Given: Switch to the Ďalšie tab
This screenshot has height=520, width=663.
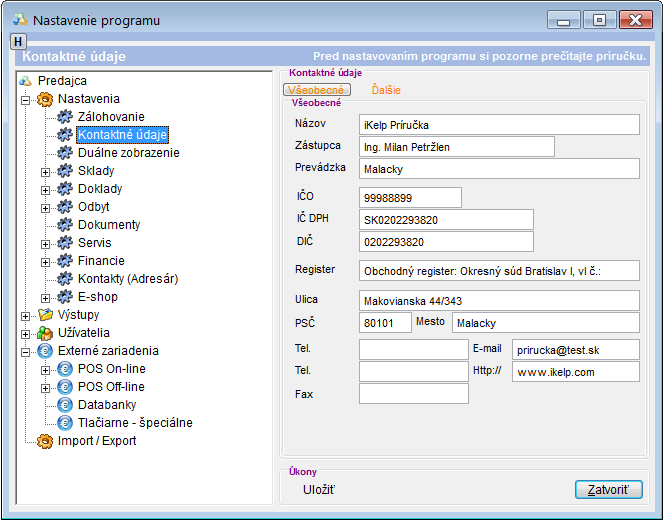Looking at the screenshot, I should pos(386,90).
